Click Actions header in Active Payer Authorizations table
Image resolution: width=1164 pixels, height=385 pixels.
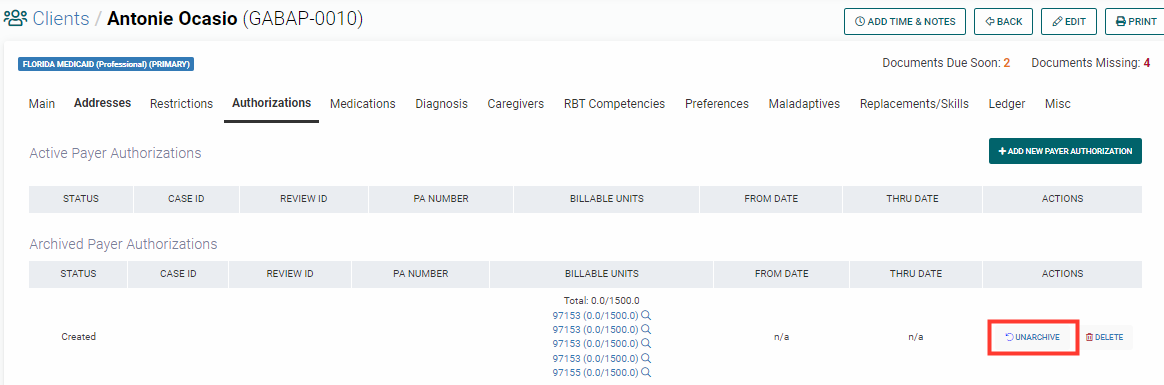pyautogui.click(x=1062, y=199)
